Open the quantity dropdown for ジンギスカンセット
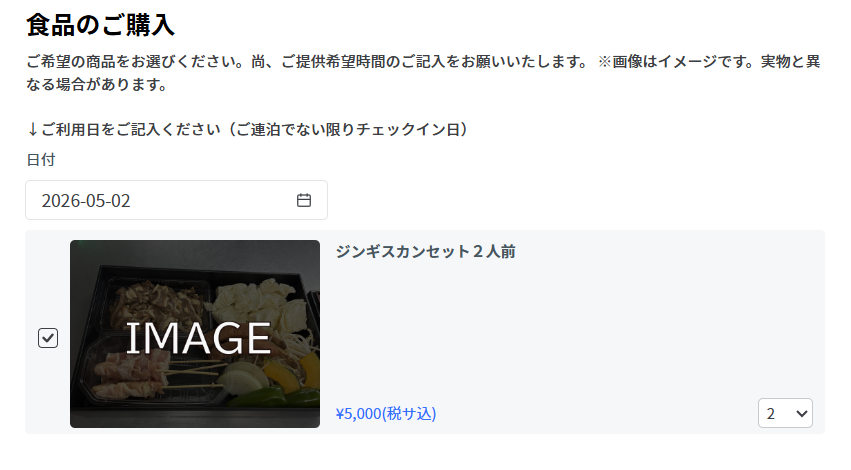This screenshot has height=470, width=851. [785, 413]
